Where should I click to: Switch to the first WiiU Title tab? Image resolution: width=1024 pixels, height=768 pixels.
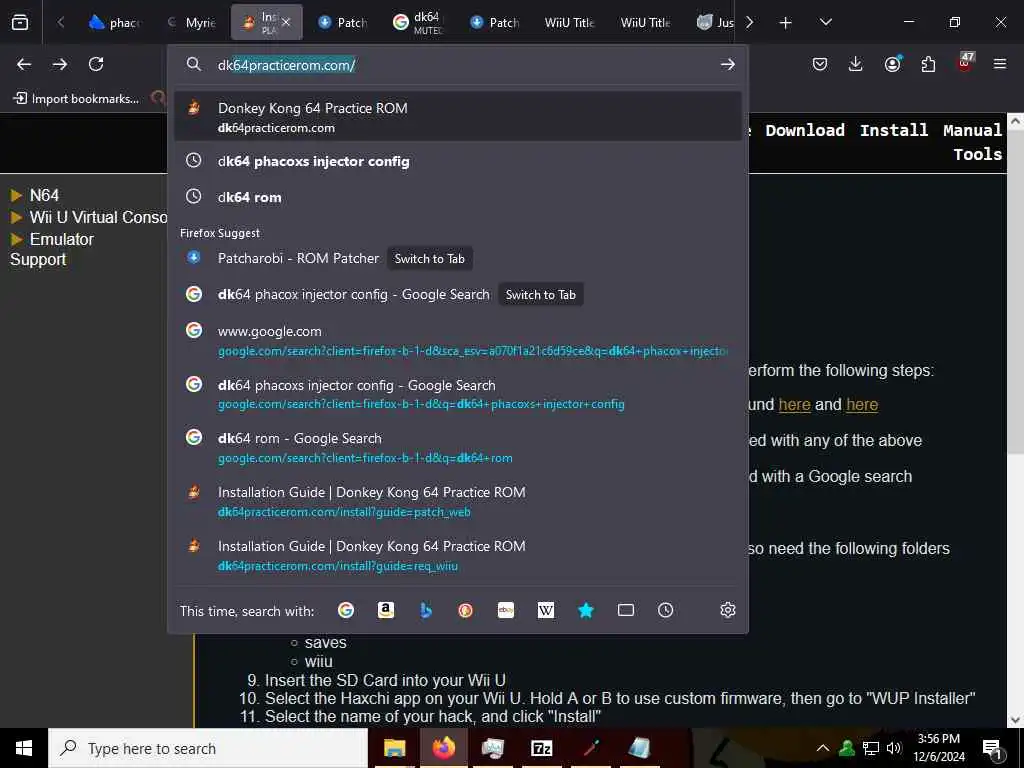tap(569, 22)
